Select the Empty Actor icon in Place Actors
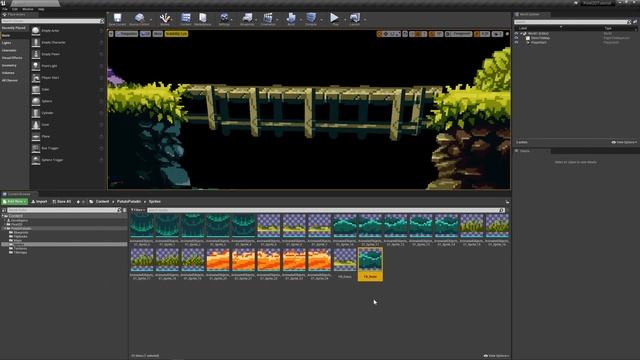Screen dimensions: 640x360 pyautogui.click(x=36, y=31)
